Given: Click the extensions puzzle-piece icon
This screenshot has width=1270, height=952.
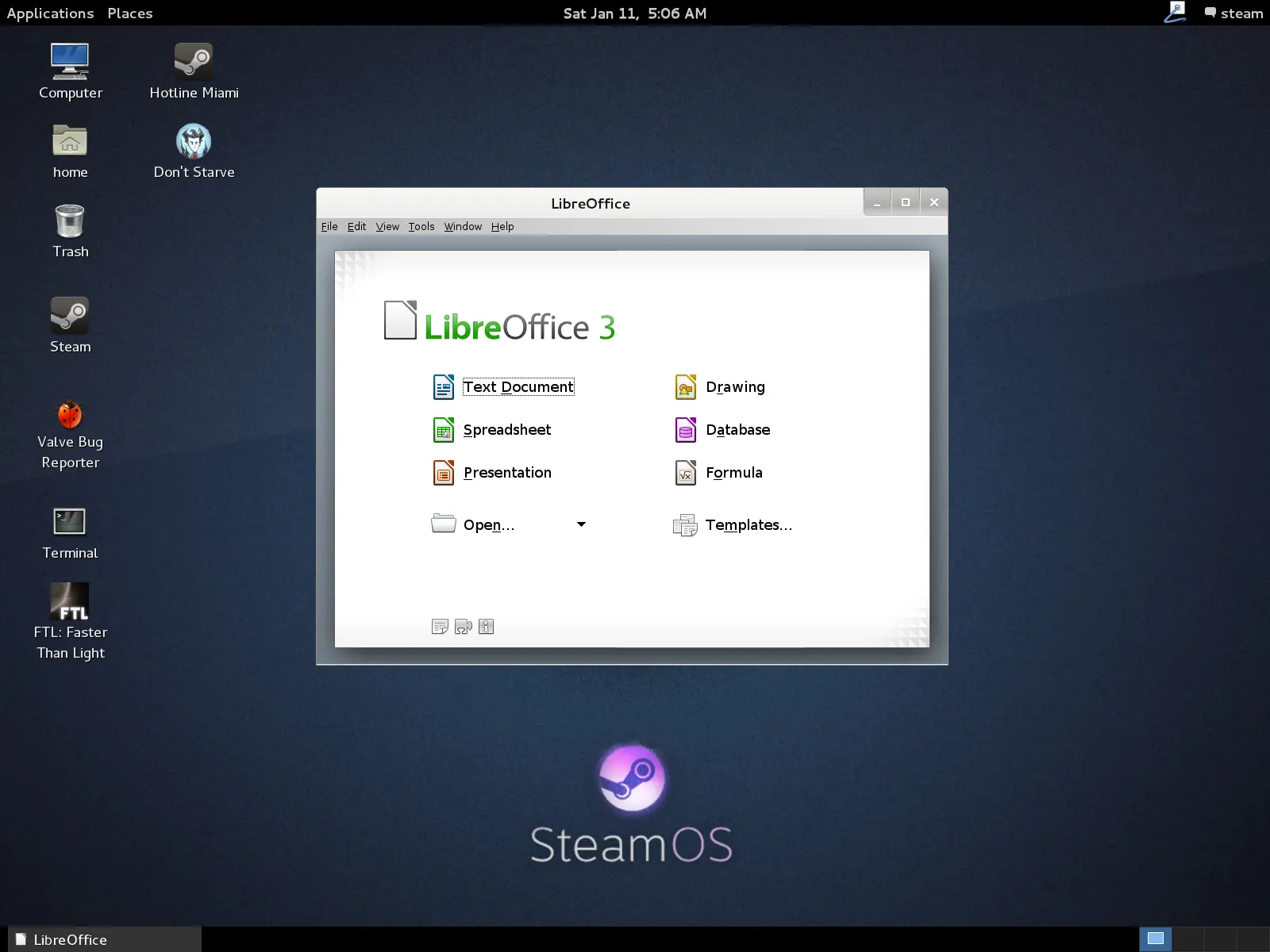Looking at the screenshot, I should tap(464, 627).
